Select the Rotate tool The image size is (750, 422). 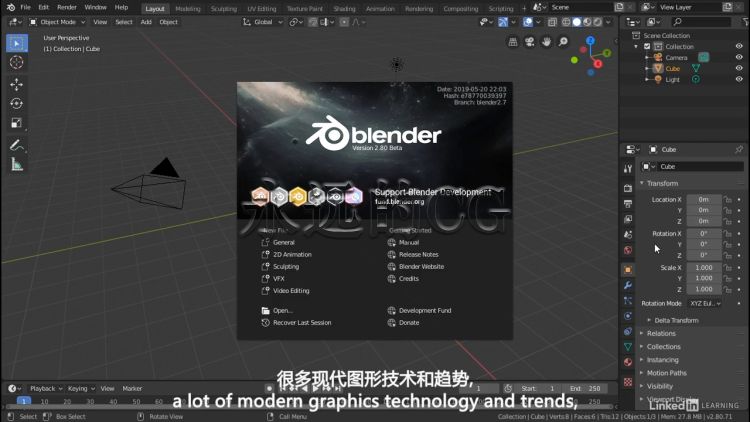click(17, 104)
